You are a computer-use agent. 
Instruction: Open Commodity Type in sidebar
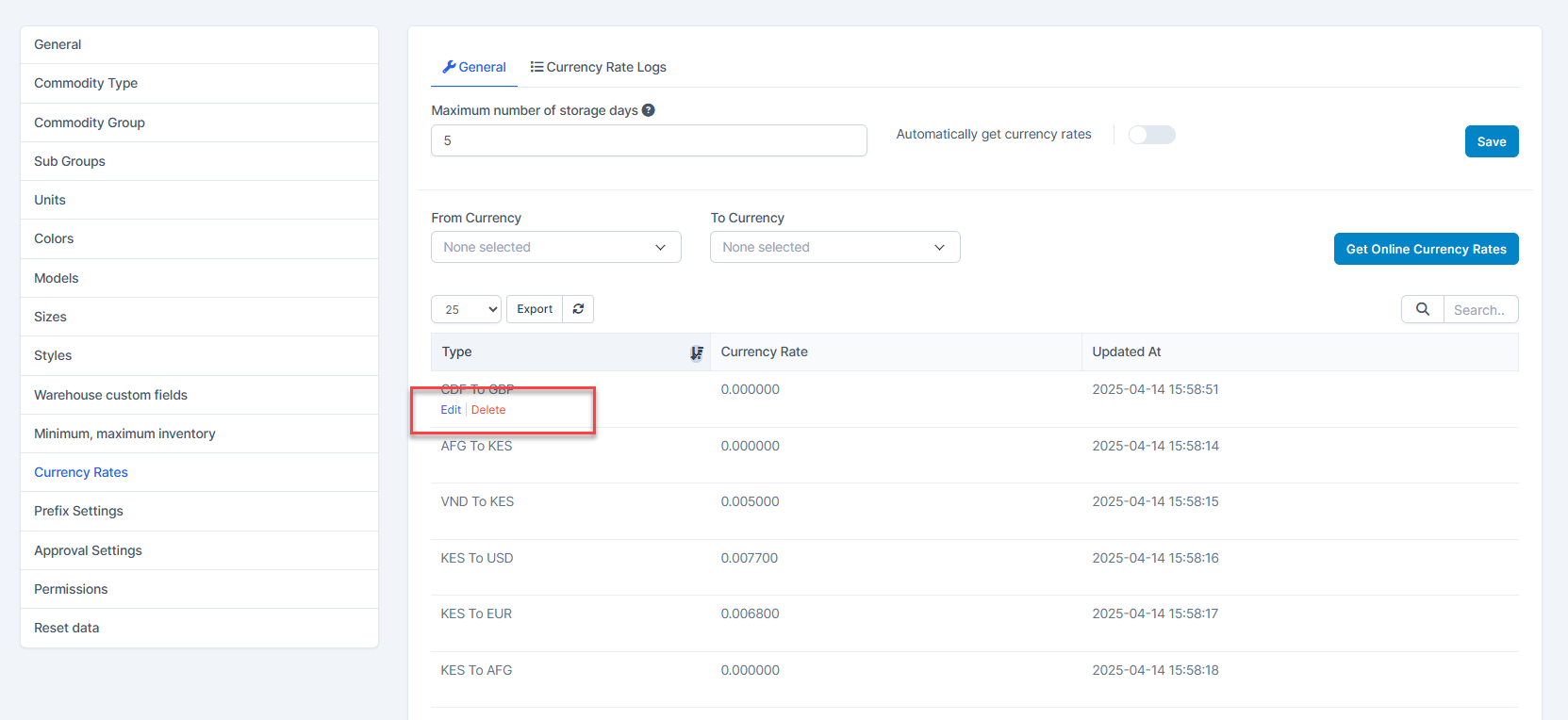[86, 83]
